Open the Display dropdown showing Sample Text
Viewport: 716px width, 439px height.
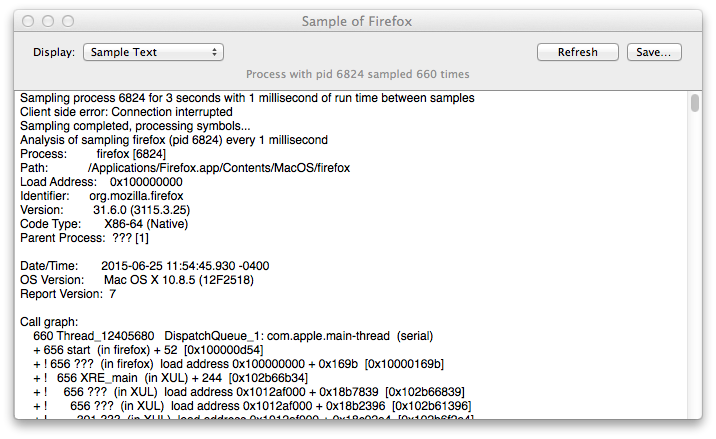point(153,52)
